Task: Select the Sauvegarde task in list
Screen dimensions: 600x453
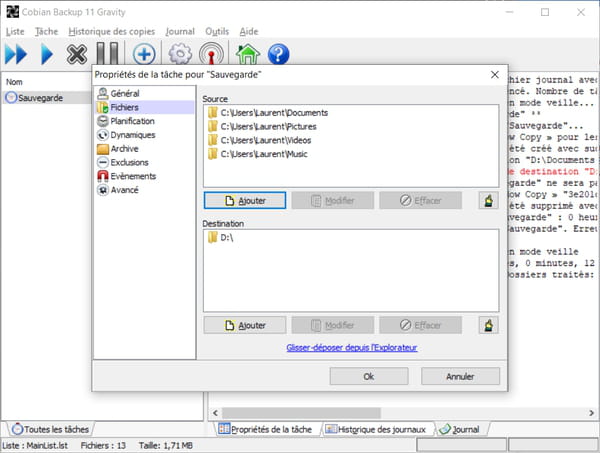Action: pos(47,98)
